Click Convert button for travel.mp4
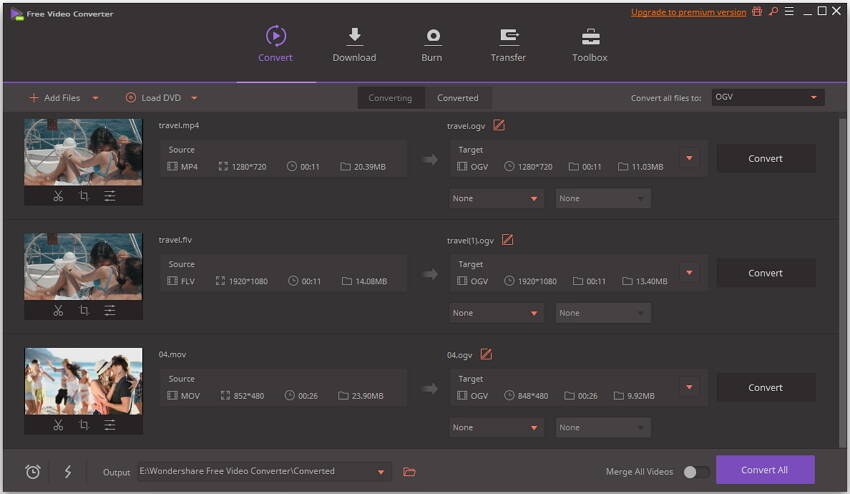Image resolution: width=850 pixels, height=494 pixels. tap(765, 158)
